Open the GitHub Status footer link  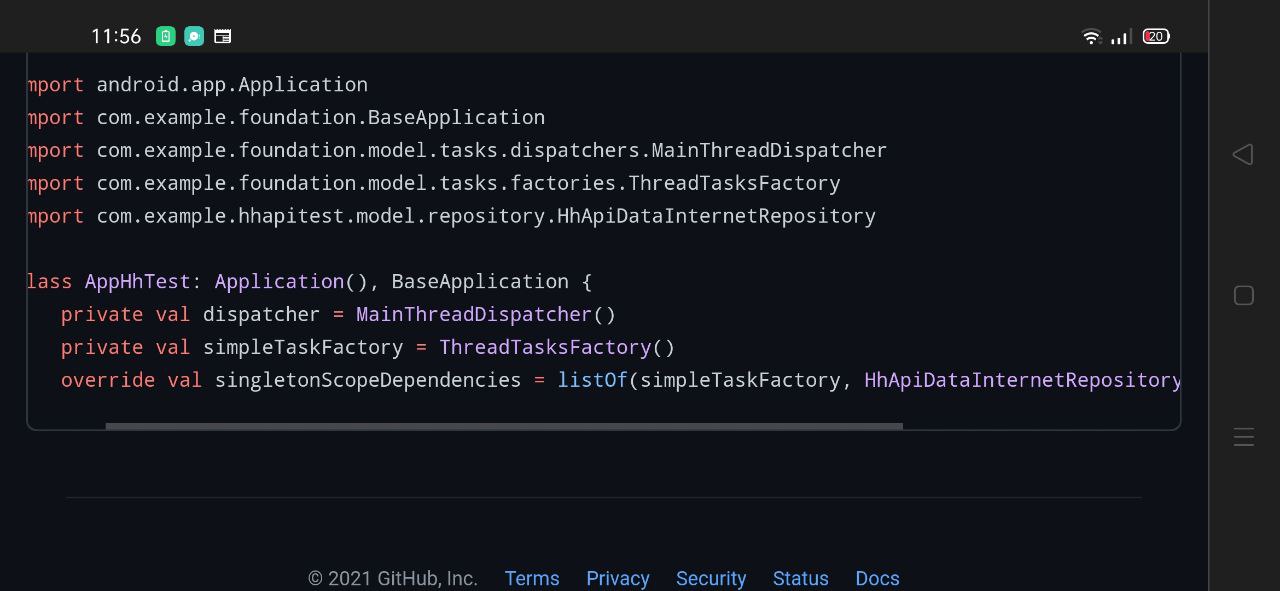click(x=801, y=578)
